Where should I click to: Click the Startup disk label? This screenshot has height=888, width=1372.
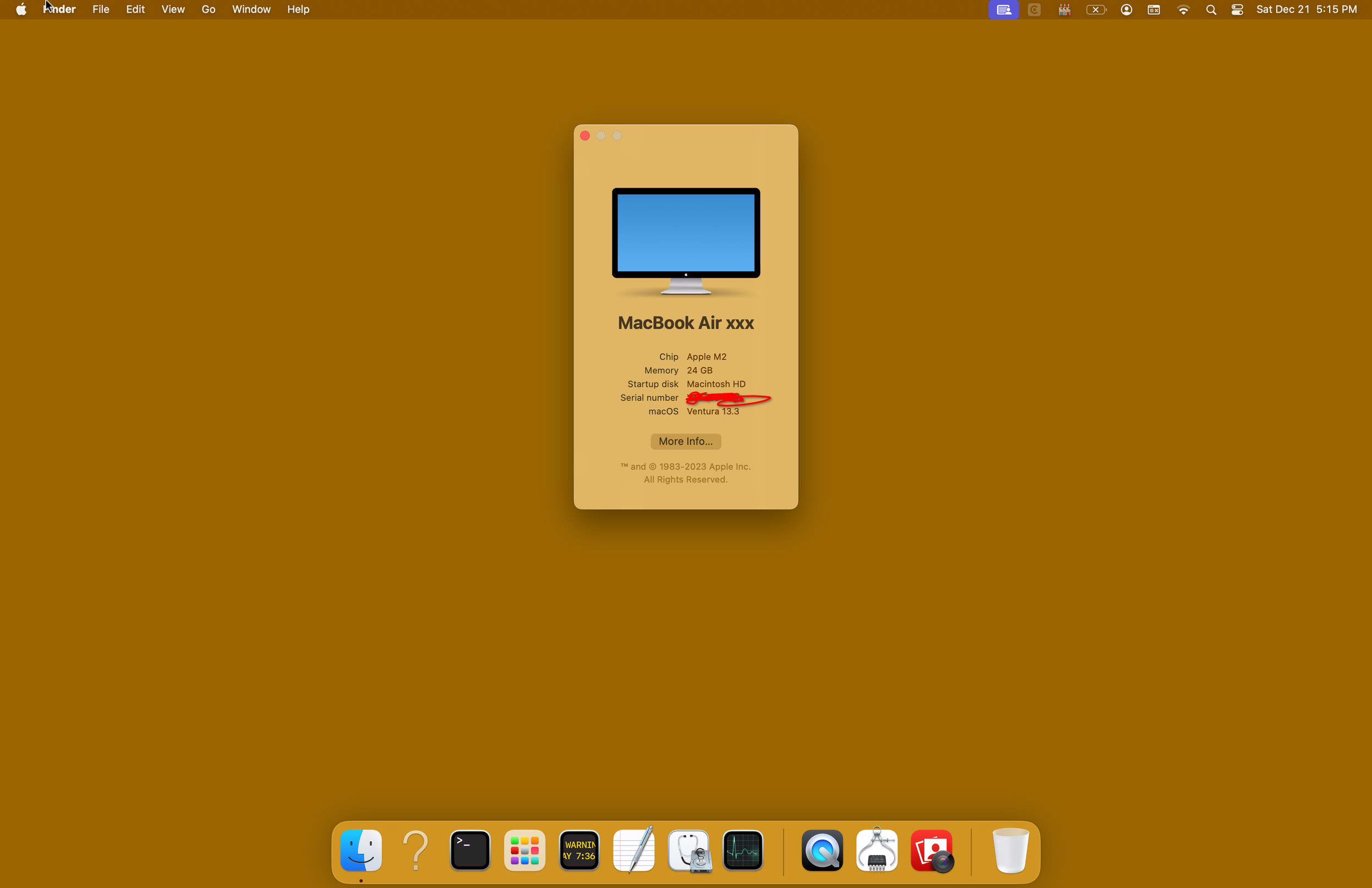653,385
